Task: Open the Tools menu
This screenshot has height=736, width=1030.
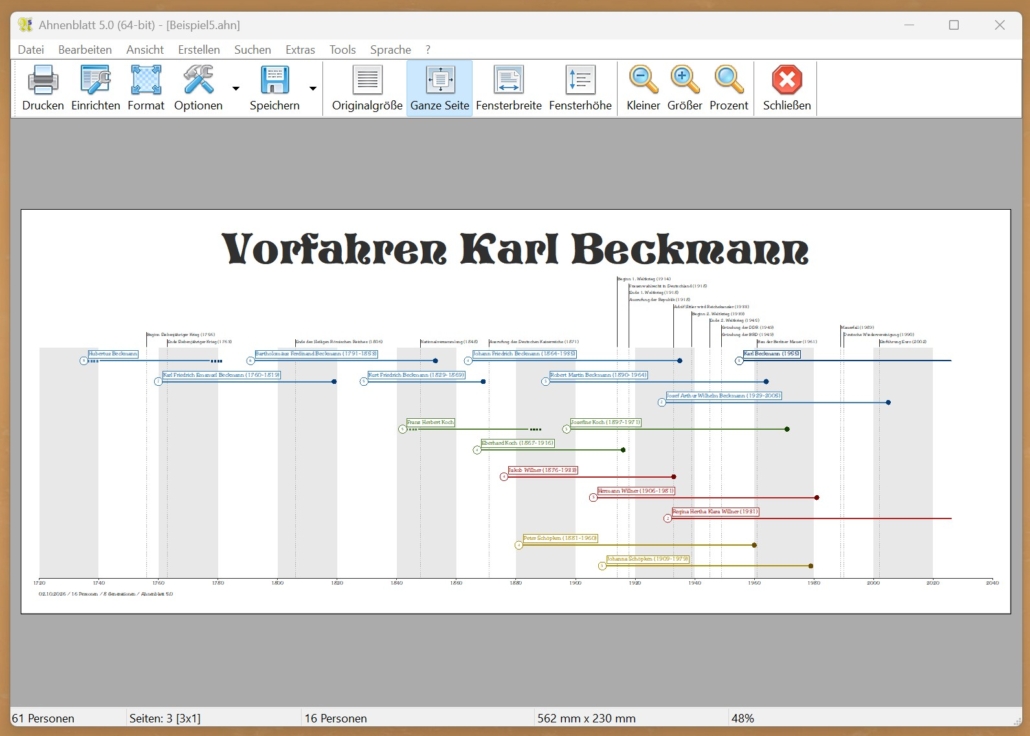Action: coord(342,49)
